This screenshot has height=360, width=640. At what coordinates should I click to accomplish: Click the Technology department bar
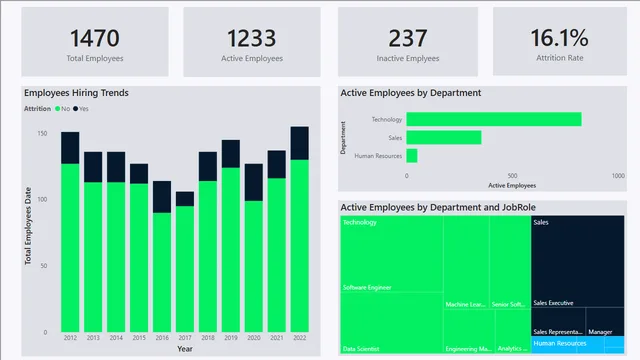(x=494, y=119)
